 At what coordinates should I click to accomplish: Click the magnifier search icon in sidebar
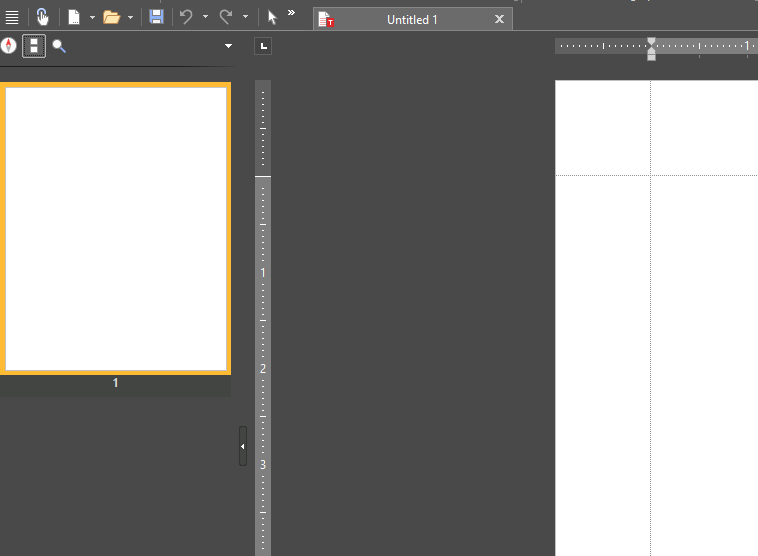click(x=59, y=46)
